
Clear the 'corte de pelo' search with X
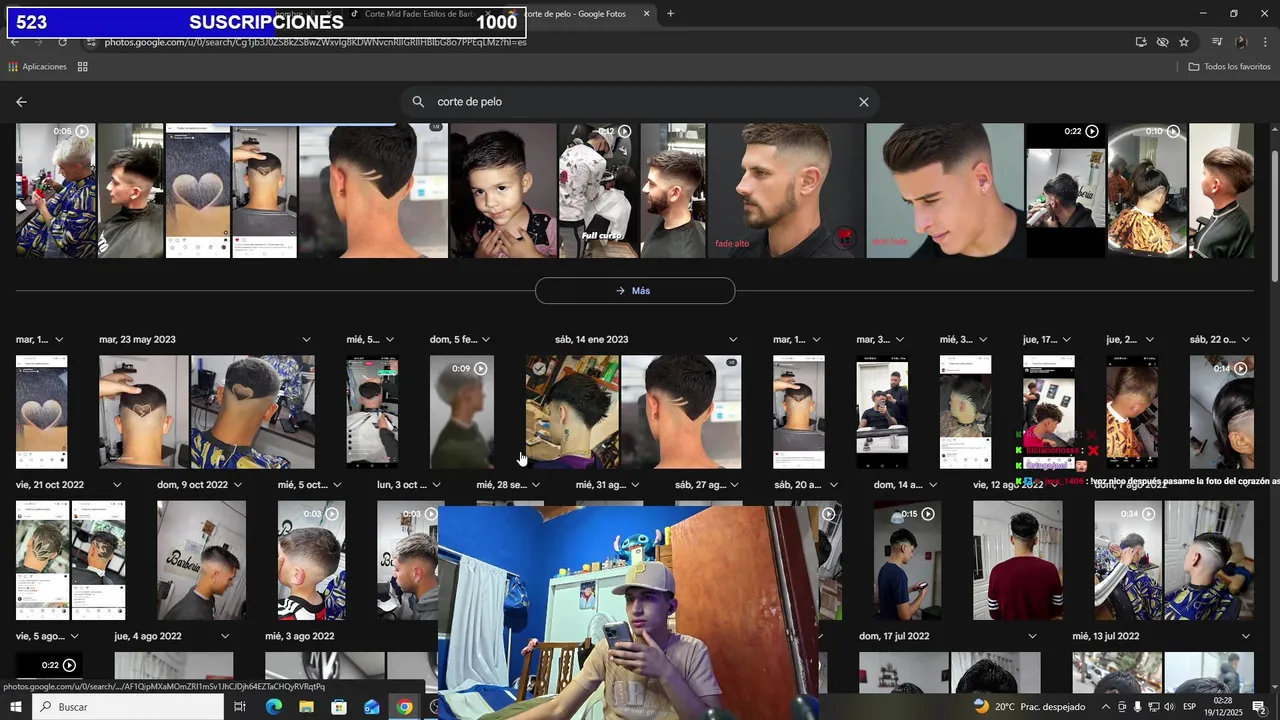tap(864, 102)
